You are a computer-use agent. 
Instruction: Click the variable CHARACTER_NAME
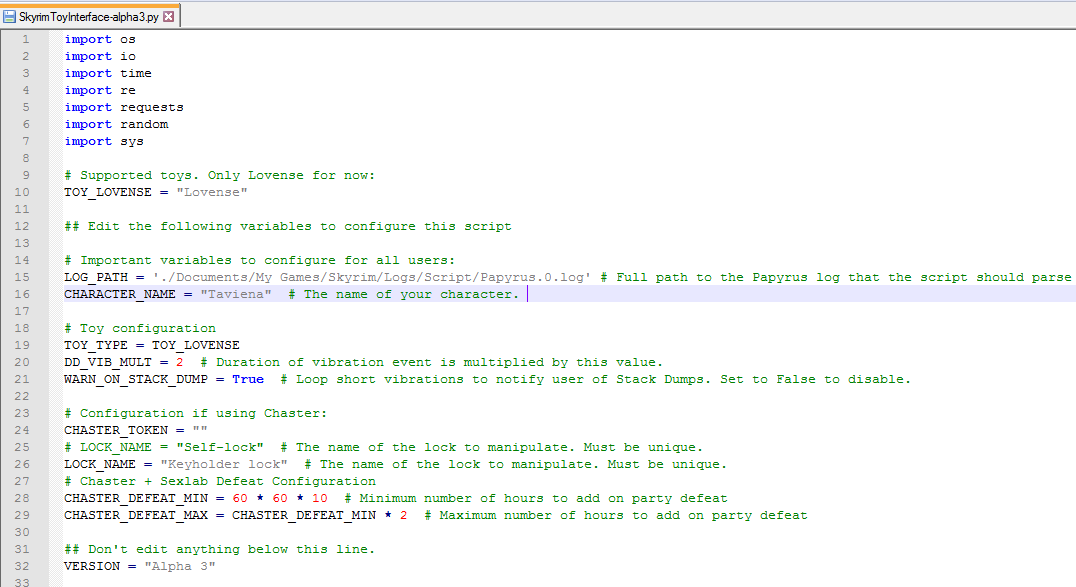[120, 294]
